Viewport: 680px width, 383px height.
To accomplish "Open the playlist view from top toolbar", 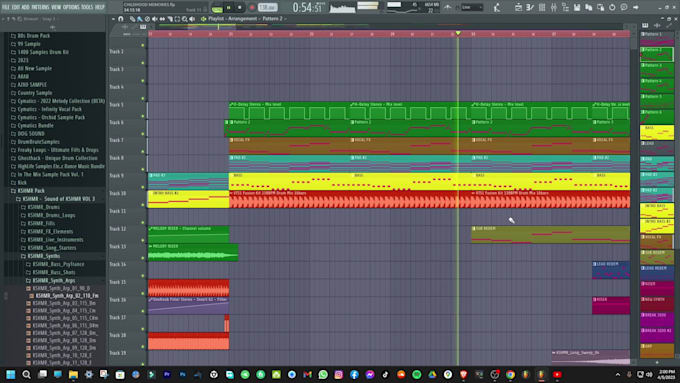I will click(x=519, y=7).
